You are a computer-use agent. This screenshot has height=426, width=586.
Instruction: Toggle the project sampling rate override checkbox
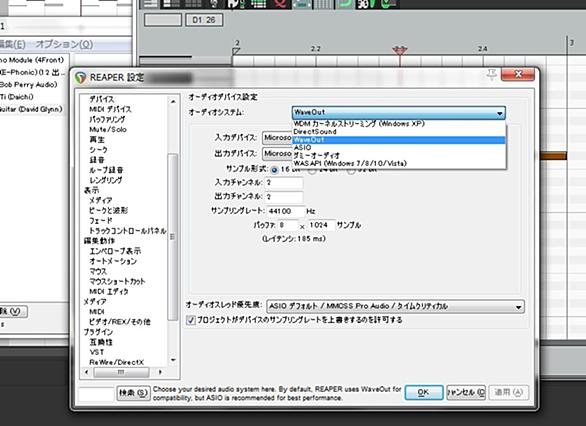click(x=191, y=320)
